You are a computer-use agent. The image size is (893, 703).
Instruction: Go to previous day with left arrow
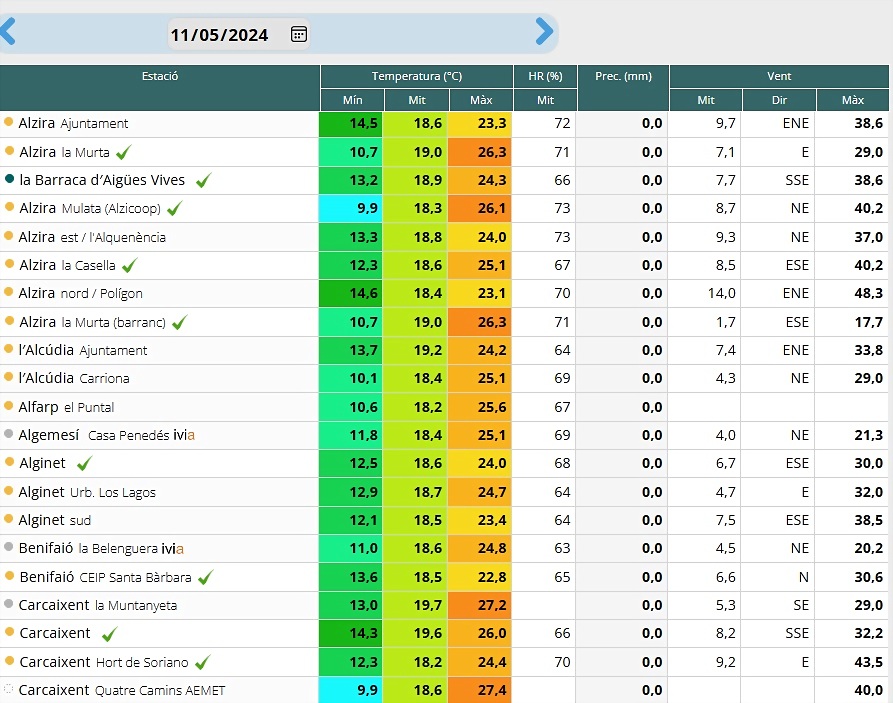(7, 31)
